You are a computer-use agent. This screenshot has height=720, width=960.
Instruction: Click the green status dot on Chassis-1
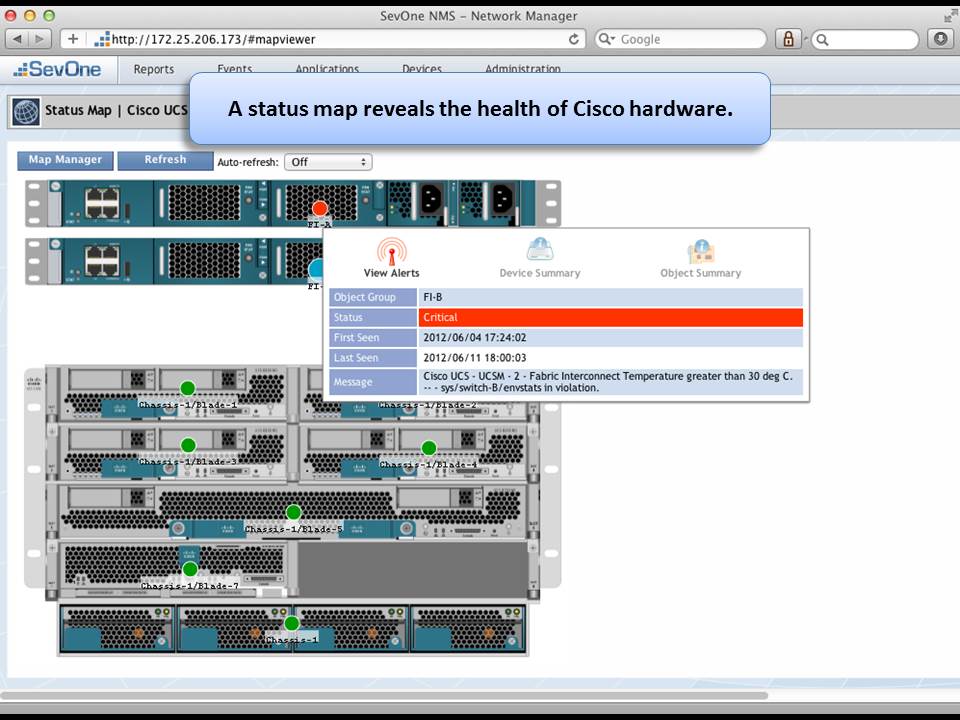291,621
